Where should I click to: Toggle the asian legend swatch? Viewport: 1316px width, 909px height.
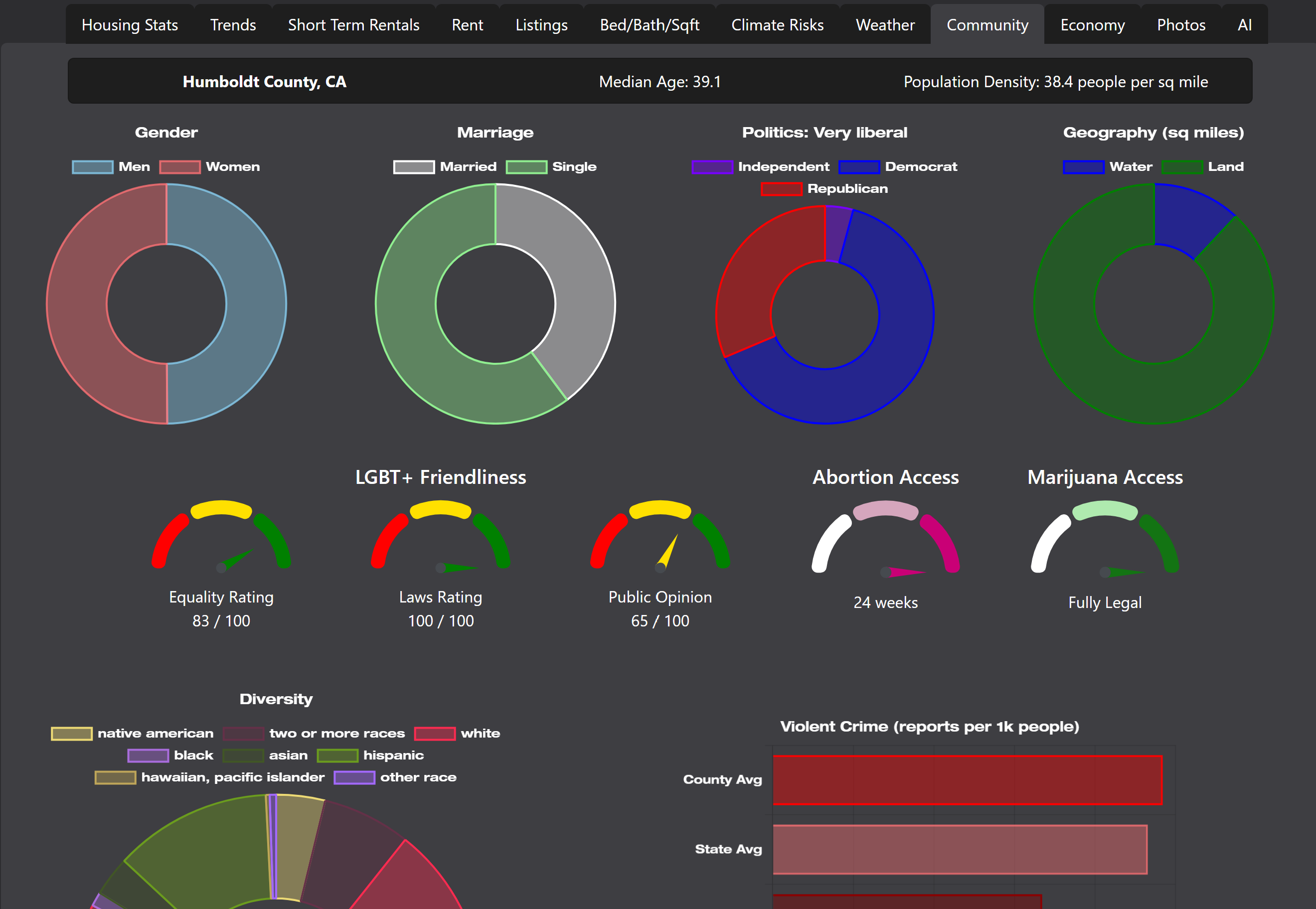pyautogui.click(x=243, y=756)
